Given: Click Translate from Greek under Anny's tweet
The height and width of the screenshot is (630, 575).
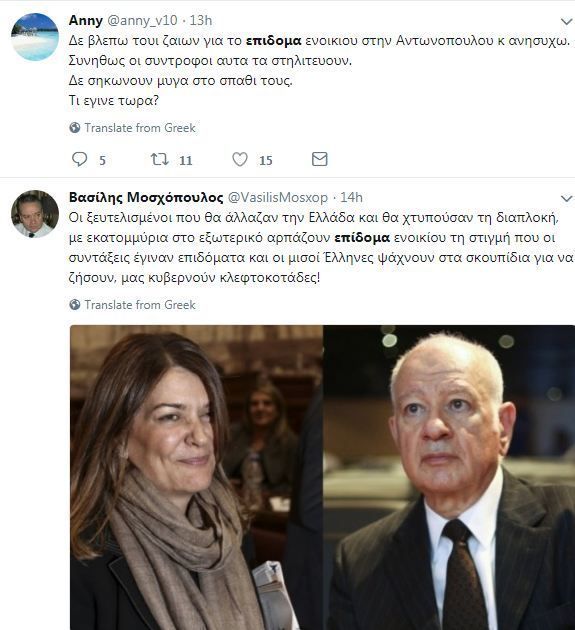Looking at the screenshot, I should coord(140,128).
